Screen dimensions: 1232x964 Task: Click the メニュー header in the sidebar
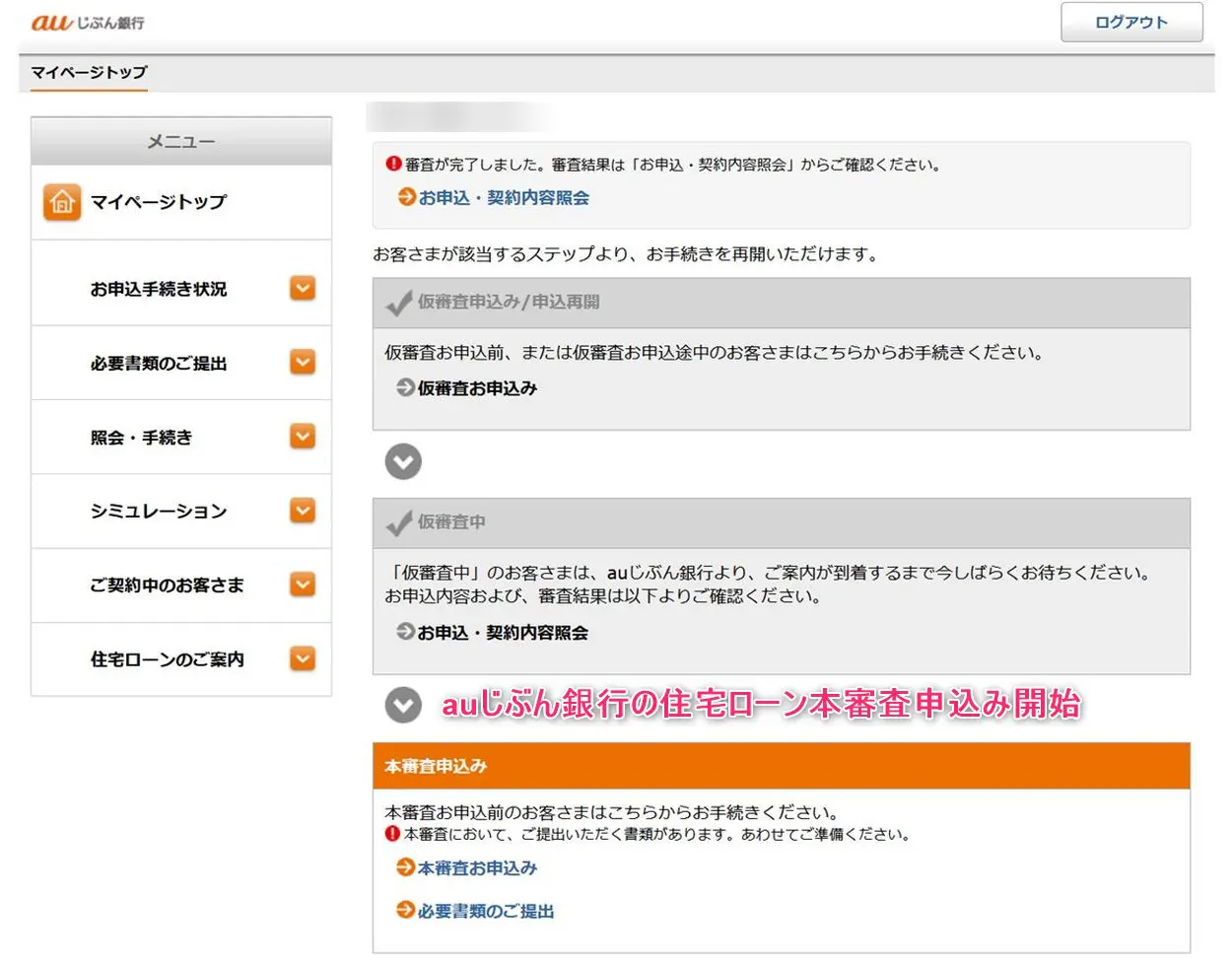pos(181,141)
